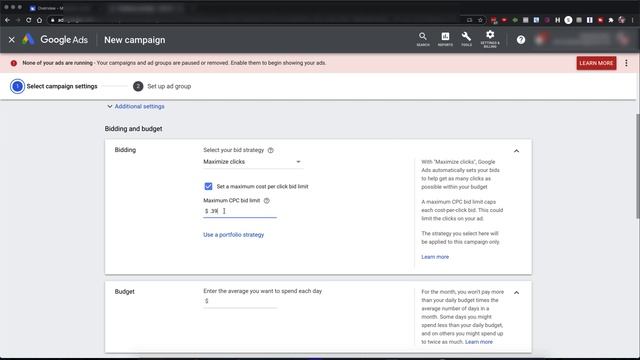Click the browser Back arrow
This screenshot has width=640, height=360.
7,20
